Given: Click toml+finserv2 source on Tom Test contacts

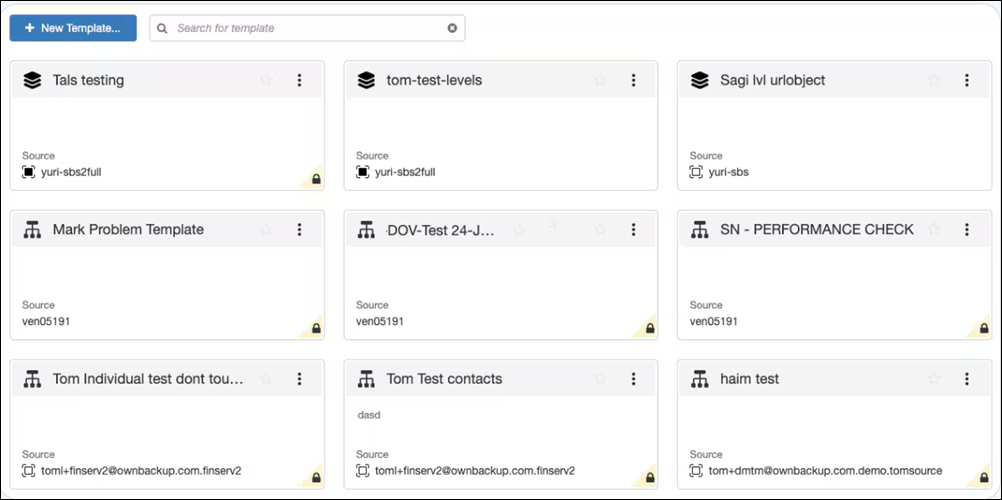Looking at the screenshot, I should 475,471.
